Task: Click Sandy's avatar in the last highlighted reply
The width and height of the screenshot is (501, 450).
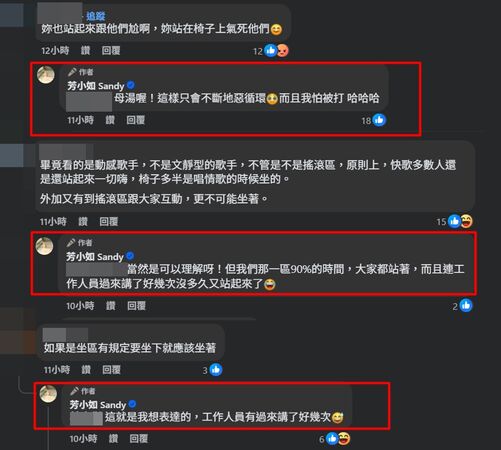Action: pos(48,394)
